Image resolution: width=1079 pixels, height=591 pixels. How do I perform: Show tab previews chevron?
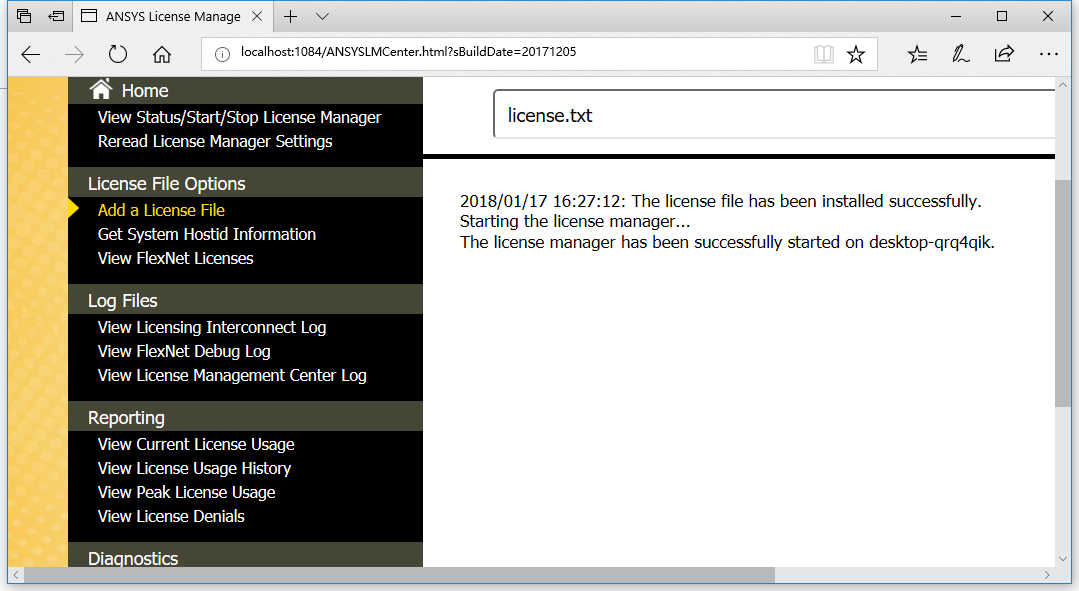pos(322,17)
